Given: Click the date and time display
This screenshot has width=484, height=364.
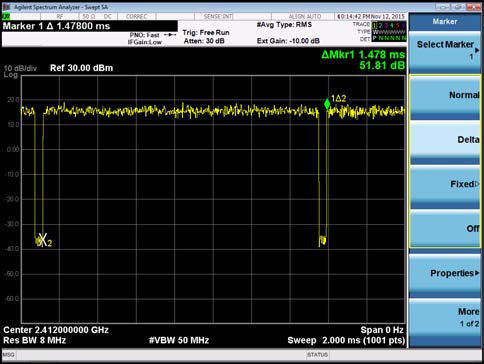Looking at the screenshot, I should click(x=371, y=16).
